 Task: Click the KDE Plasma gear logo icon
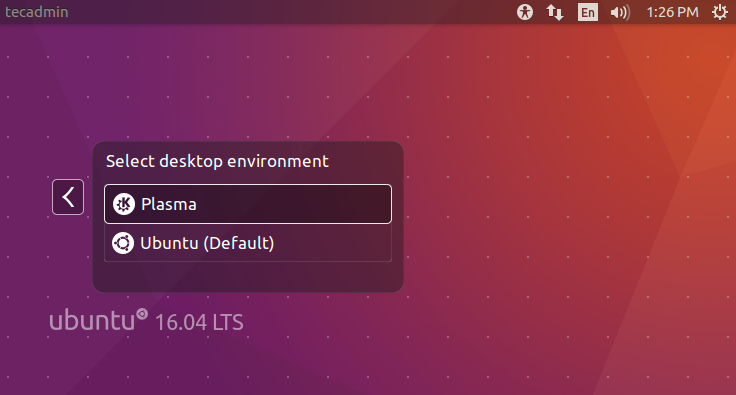pos(124,204)
